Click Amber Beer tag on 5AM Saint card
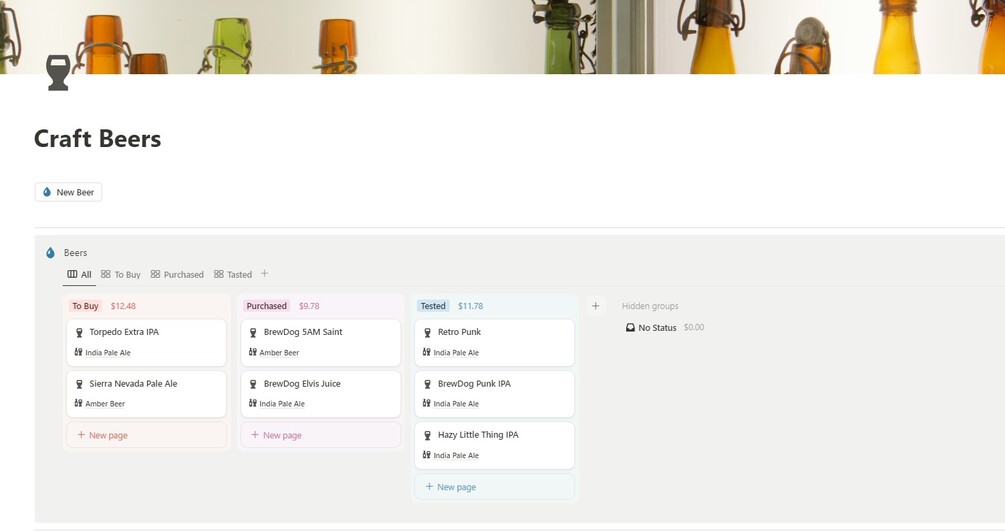 tap(279, 353)
